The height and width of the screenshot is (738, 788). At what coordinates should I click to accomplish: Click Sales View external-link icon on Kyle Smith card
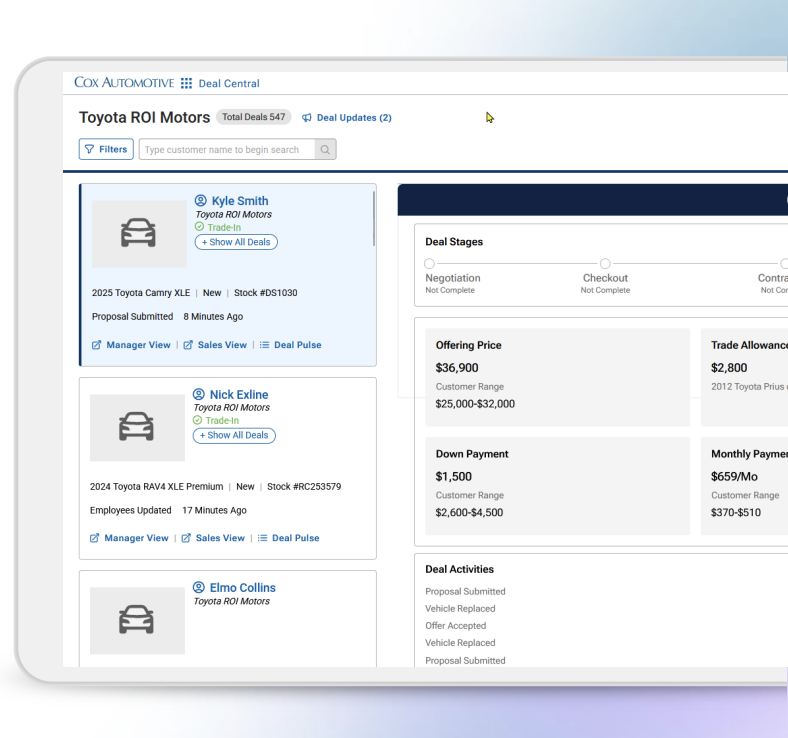pyautogui.click(x=187, y=345)
